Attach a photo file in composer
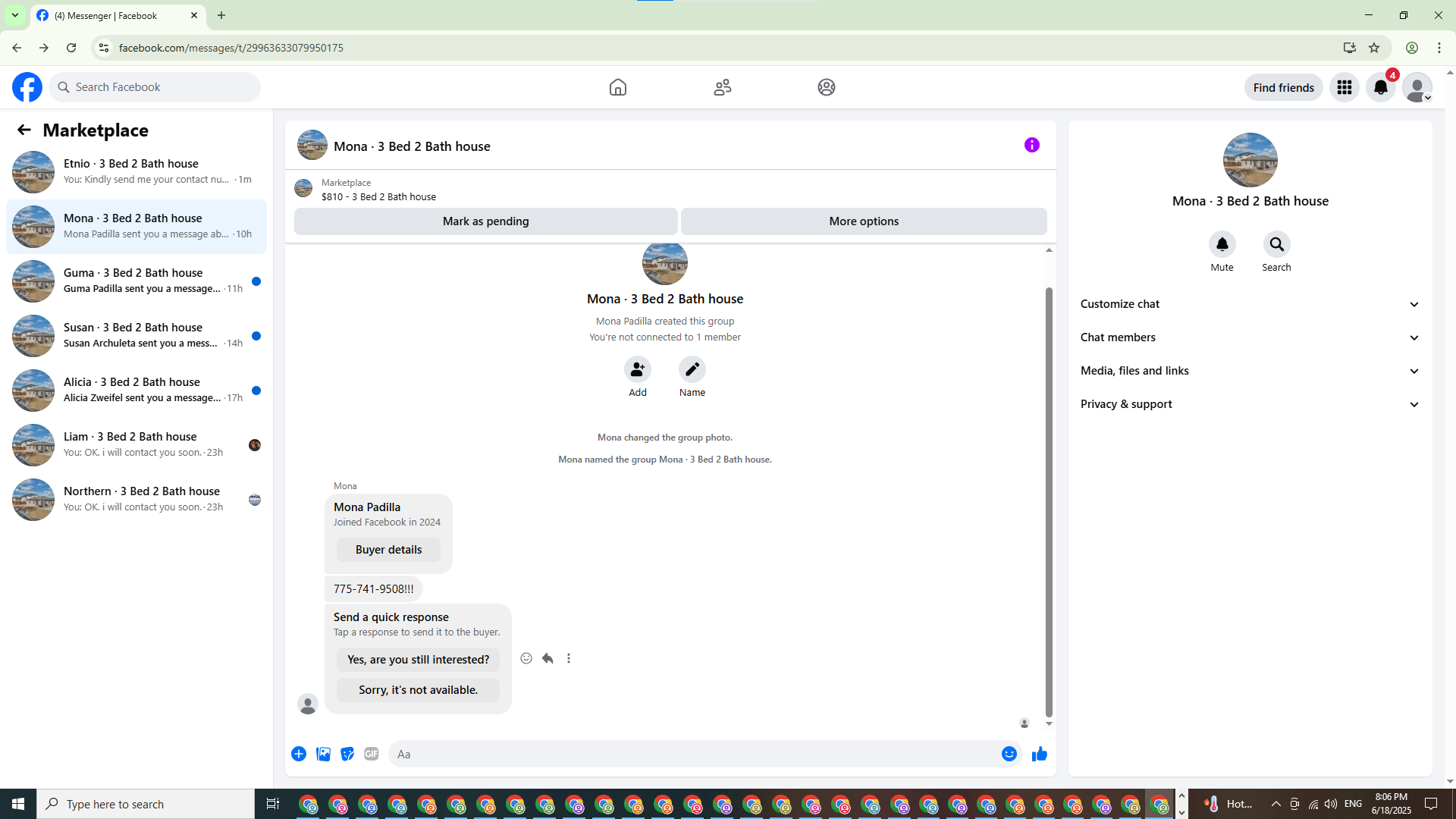The height and width of the screenshot is (819, 1456). [323, 754]
